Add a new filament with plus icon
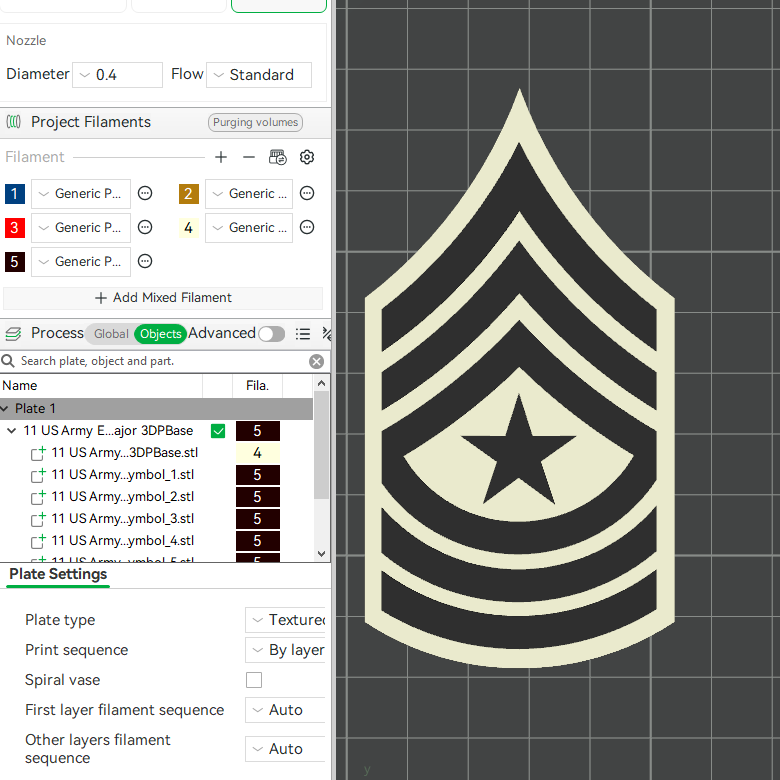The width and height of the screenshot is (780, 780). (x=221, y=157)
